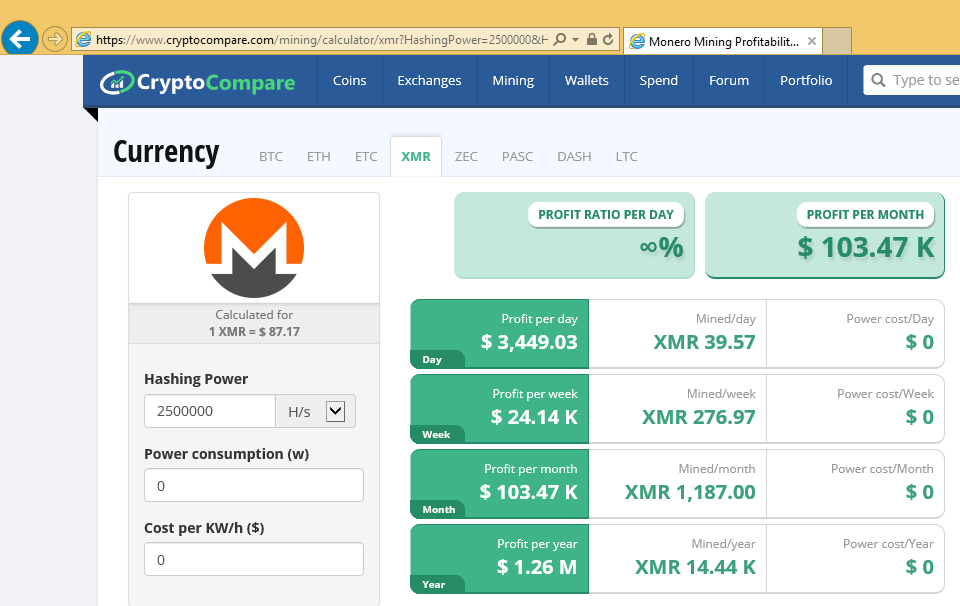960x606 pixels.
Task: Close the Monero Mining Profitability tab
Action: click(812, 41)
